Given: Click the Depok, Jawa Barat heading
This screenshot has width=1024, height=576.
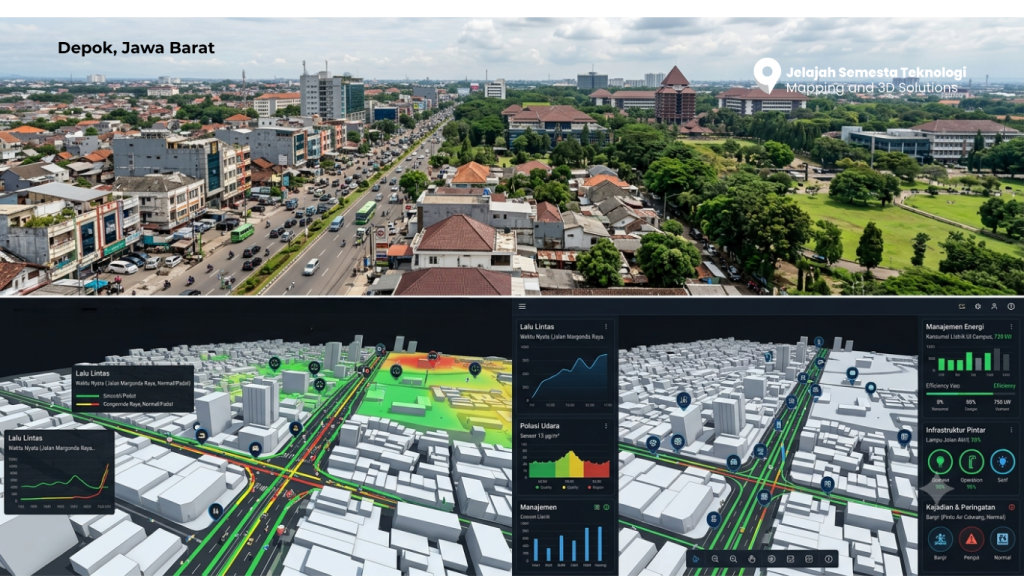Looking at the screenshot, I should (136, 48).
